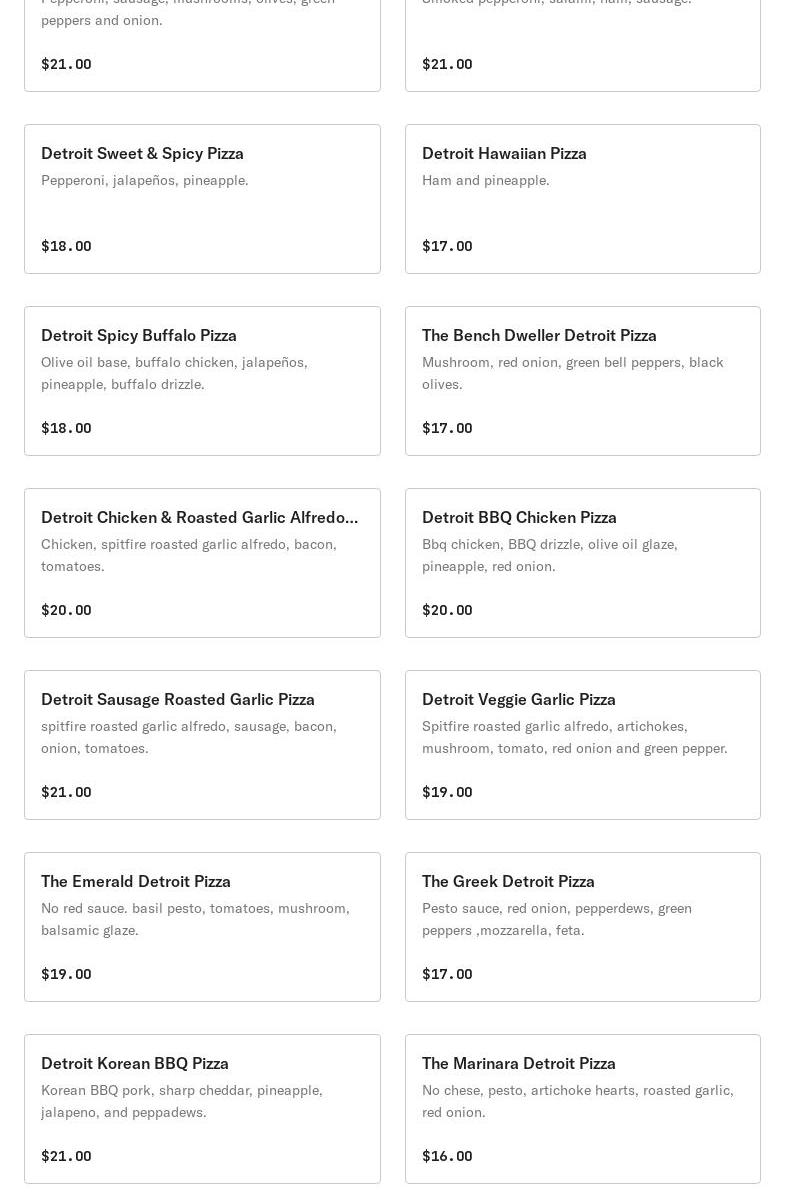Viewport: 785px width, 1194px height.
Task: Open the Detroit Sweet & Spicy Pizza item
Action: tap(142, 153)
